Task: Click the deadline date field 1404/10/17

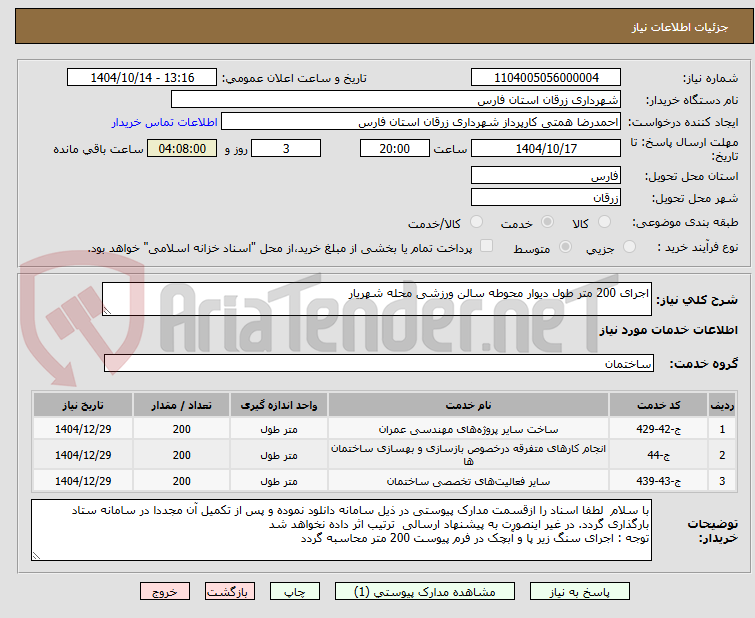Action: click(x=546, y=148)
